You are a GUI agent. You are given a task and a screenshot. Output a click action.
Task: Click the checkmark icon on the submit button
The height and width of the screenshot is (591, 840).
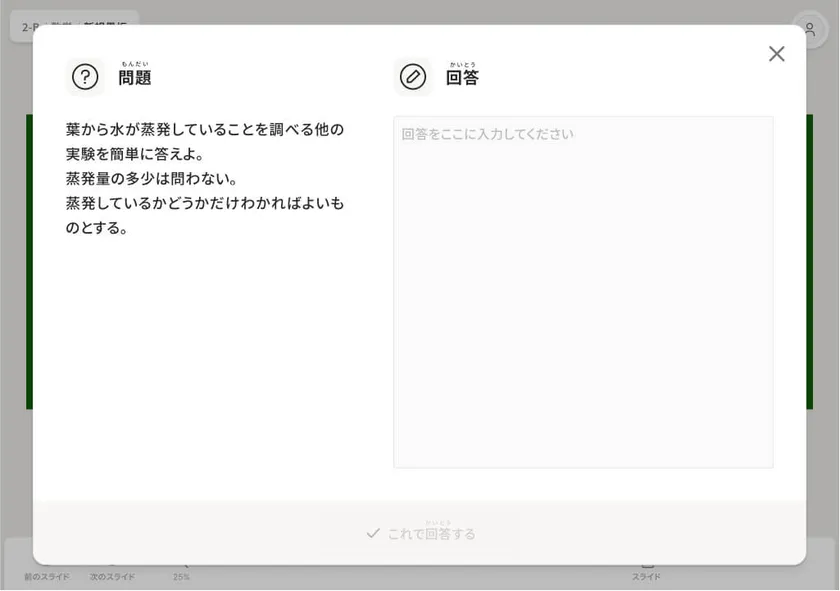tap(373, 533)
